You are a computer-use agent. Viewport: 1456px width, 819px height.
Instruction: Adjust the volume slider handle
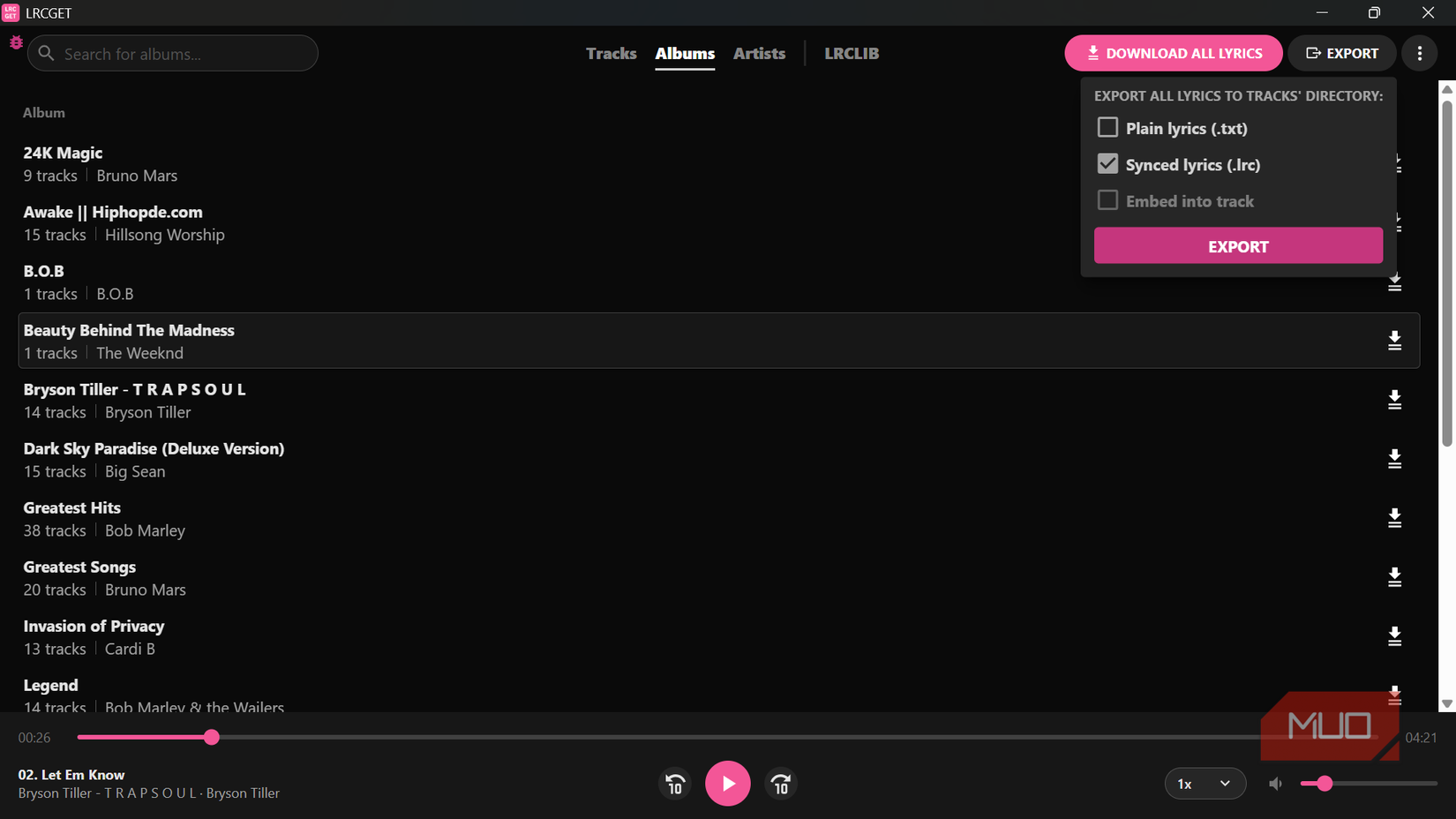1324,784
